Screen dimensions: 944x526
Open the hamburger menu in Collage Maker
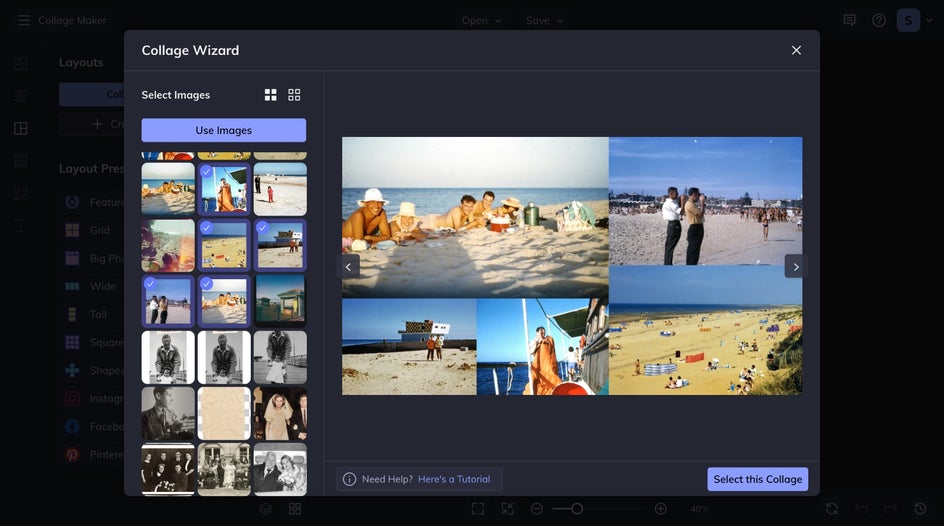tap(23, 20)
